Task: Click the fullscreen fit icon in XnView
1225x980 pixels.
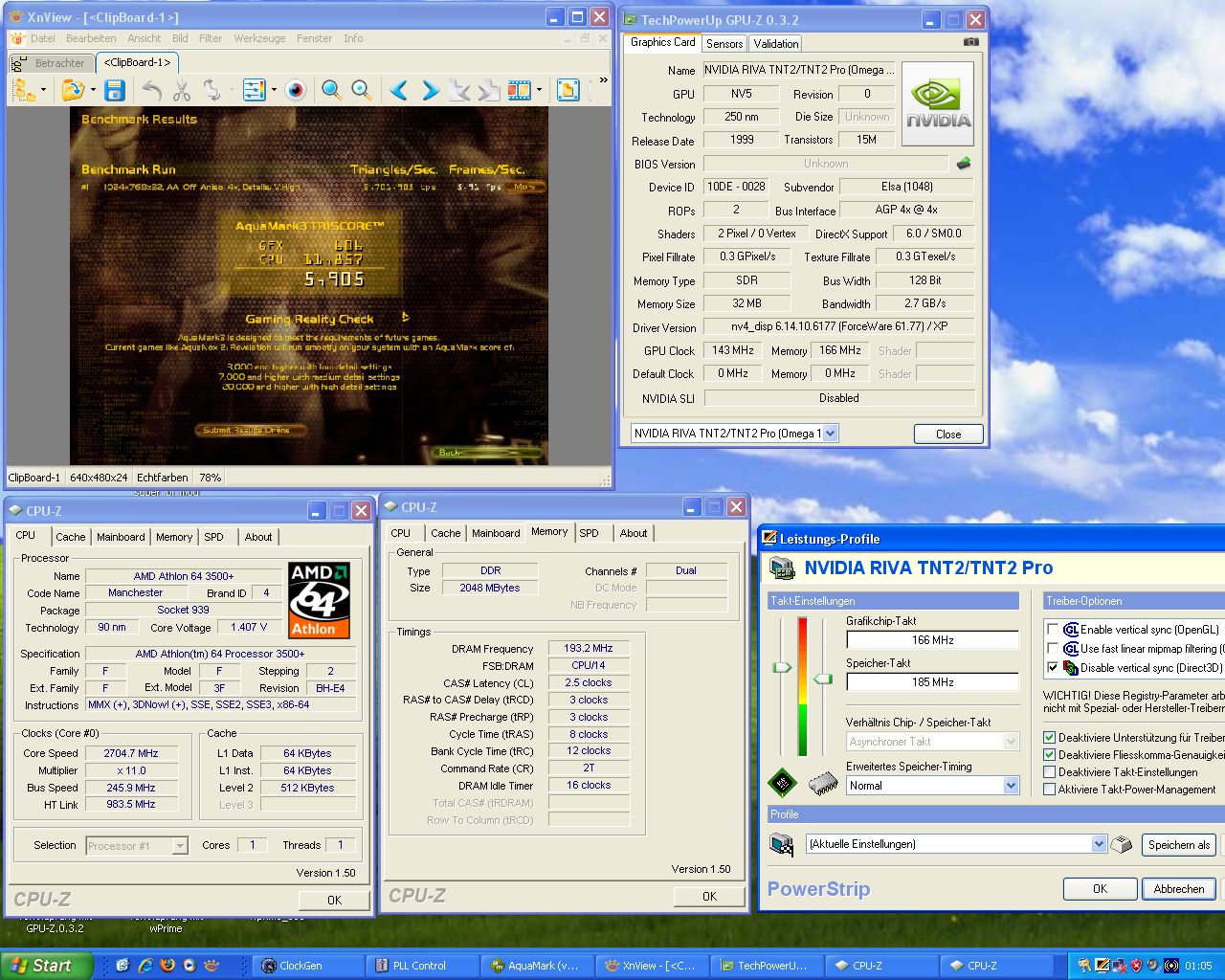Action: [568, 90]
